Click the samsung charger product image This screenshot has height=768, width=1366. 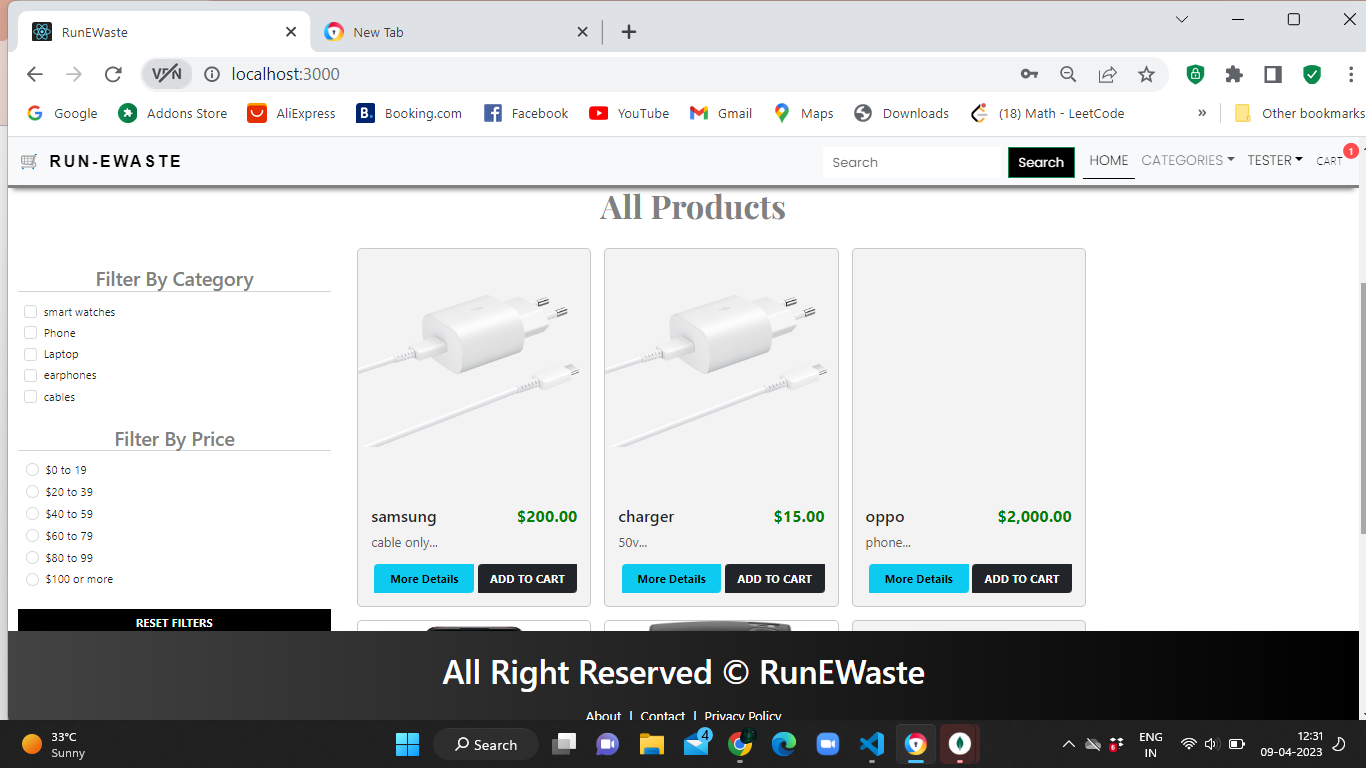coord(474,372)
